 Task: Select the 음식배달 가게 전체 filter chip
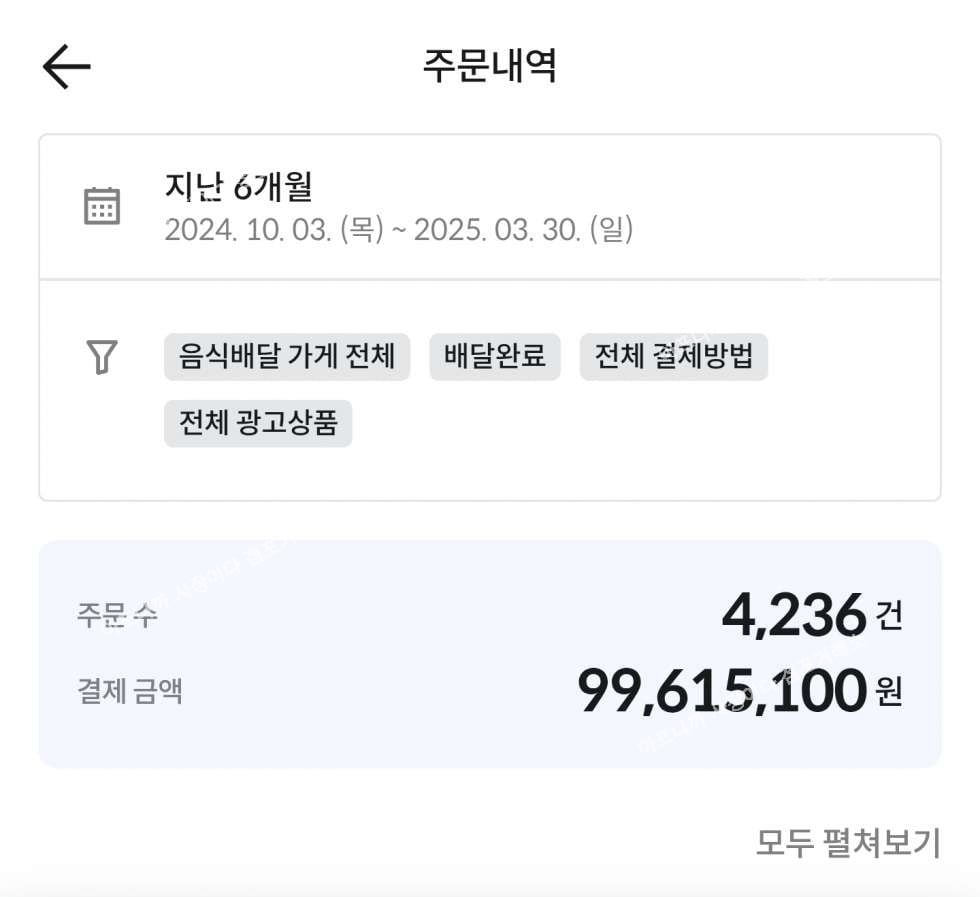point(287,356)
